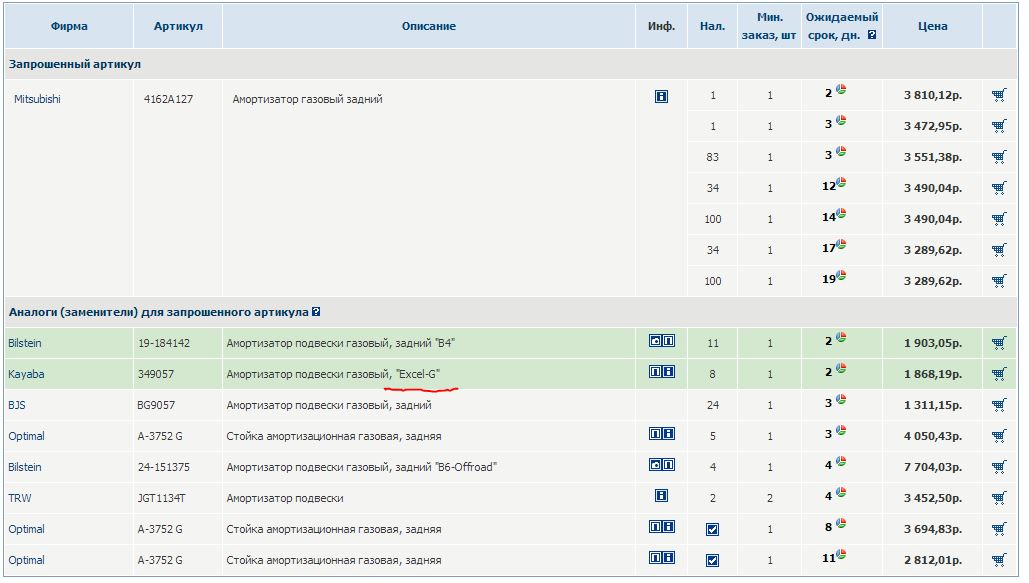Open info icon for Mitsubishi 4162A127
Viewport: 1029px width, 583px height.
(x=661, y=97)
